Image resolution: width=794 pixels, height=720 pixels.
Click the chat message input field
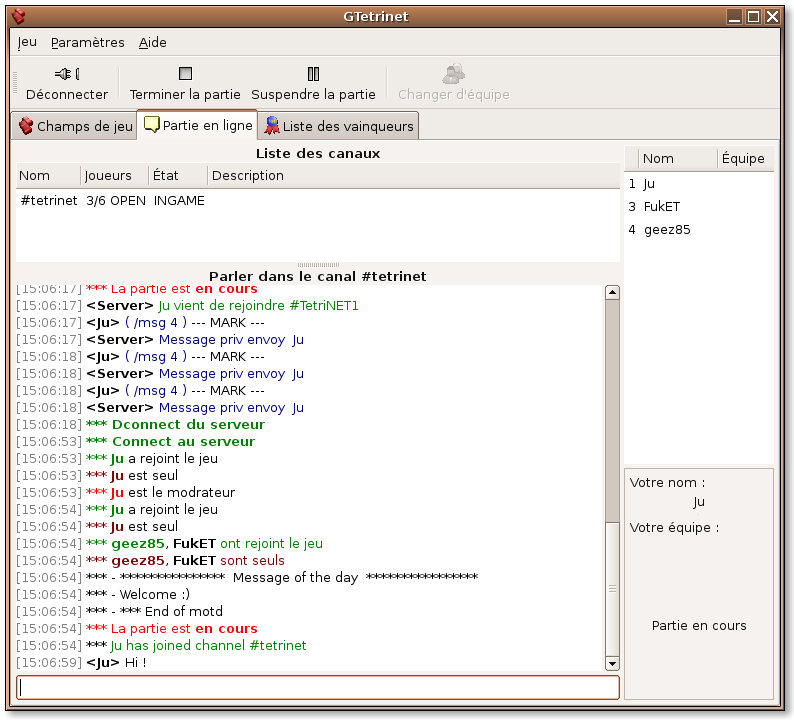click(x=317, y=688)
